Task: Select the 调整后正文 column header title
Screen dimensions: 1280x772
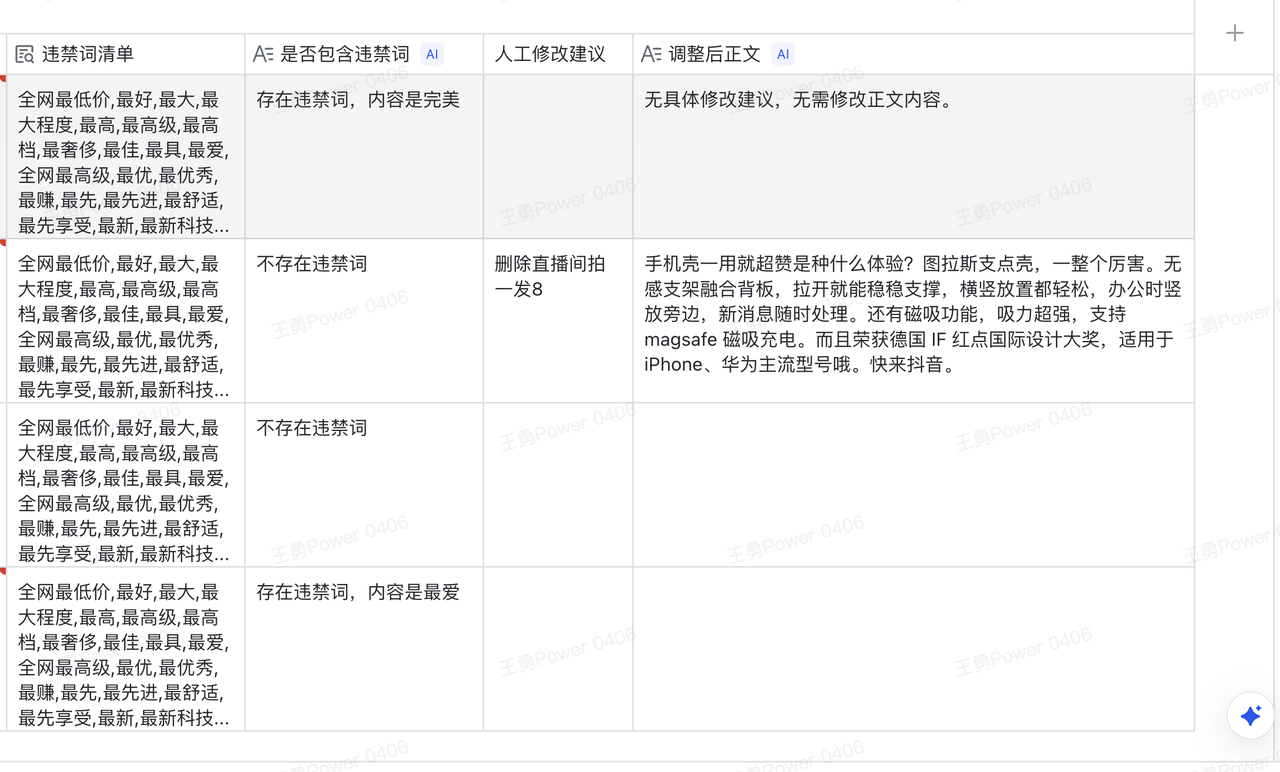Action: [714, 54]
